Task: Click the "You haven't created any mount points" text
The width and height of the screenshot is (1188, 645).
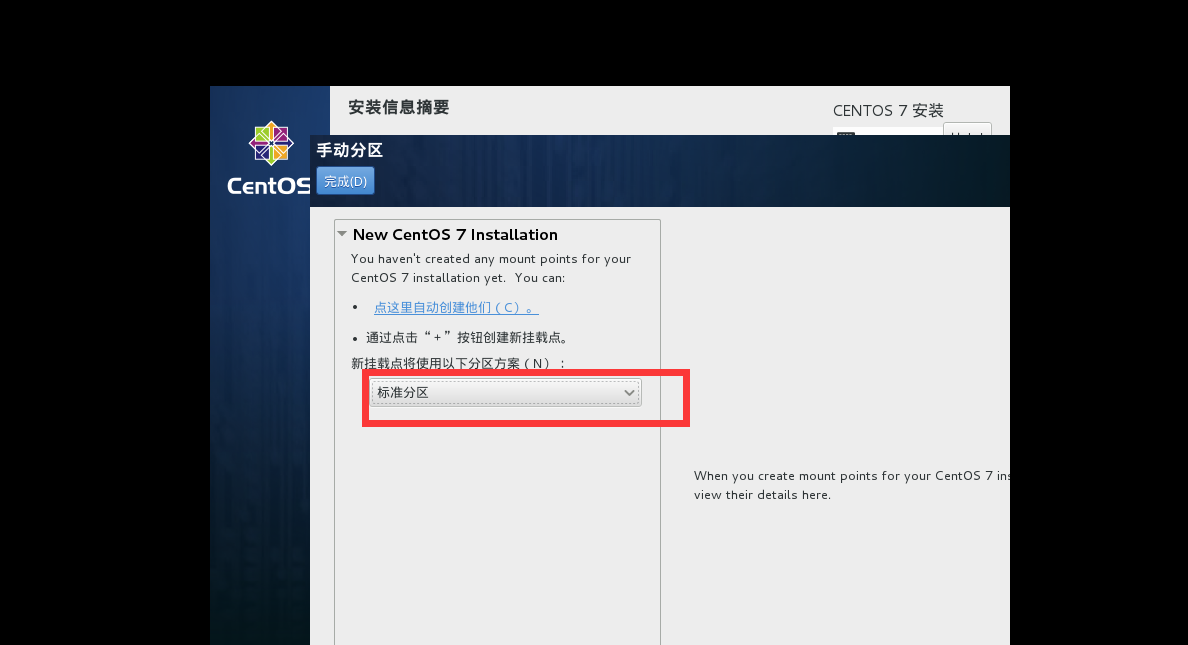Action: tap(491, 268)
